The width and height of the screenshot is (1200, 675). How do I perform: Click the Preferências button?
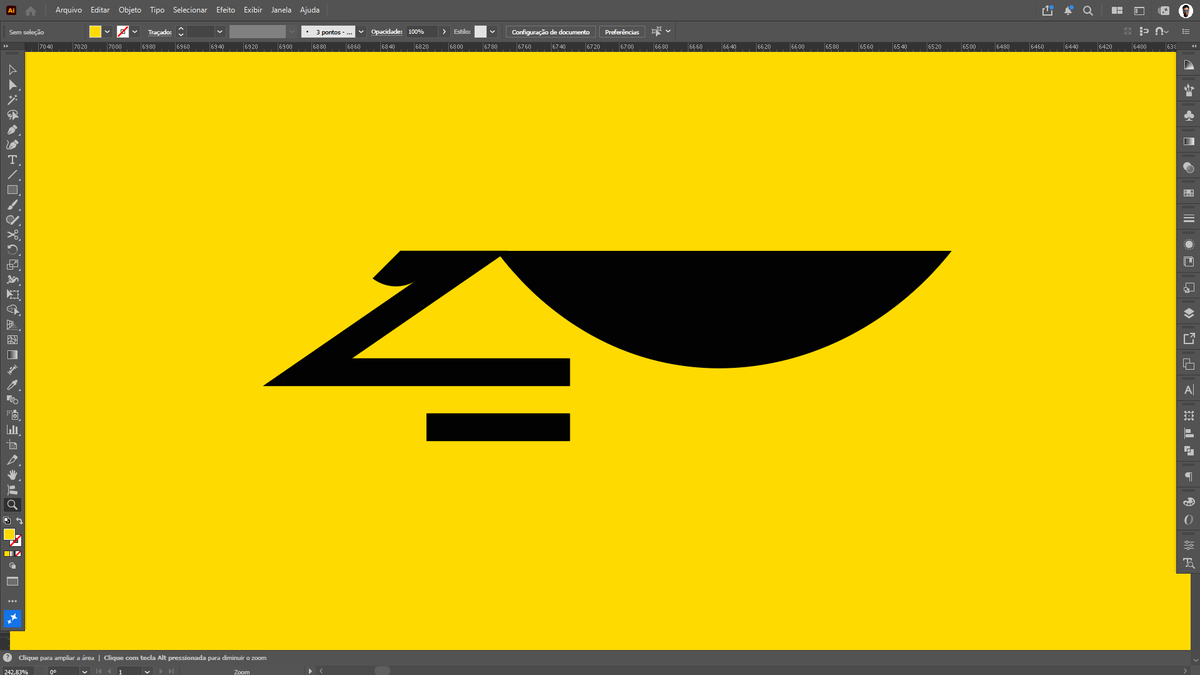[x=622, y=32]
